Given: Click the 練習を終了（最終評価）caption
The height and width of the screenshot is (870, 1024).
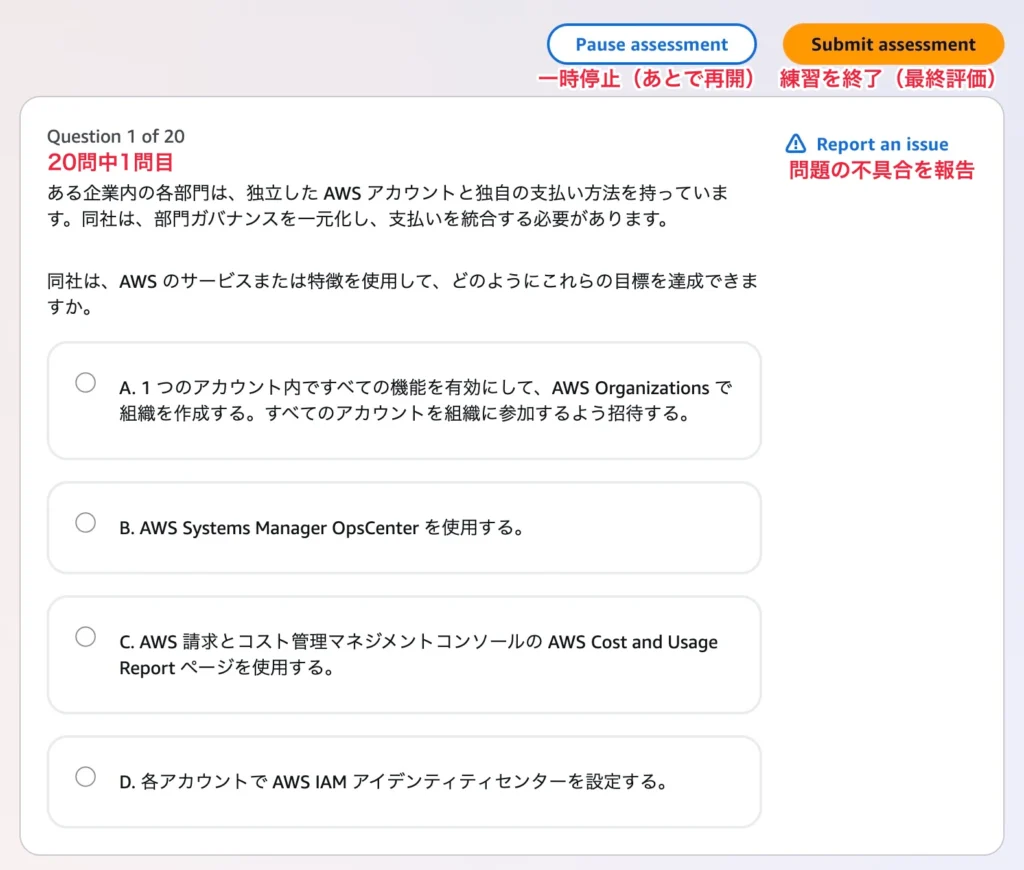Looking at the screenshot, I should pyautogui.click(x=888, y=79).
